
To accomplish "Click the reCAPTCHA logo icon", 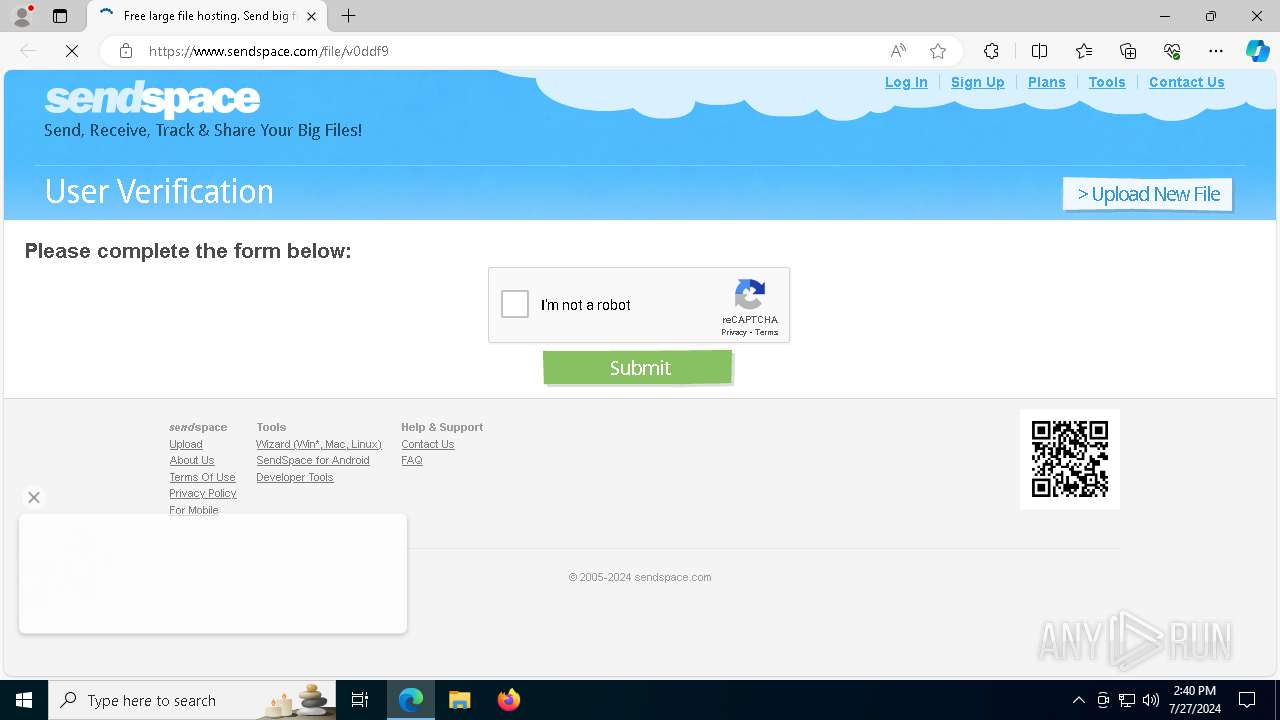I will 749,295.
